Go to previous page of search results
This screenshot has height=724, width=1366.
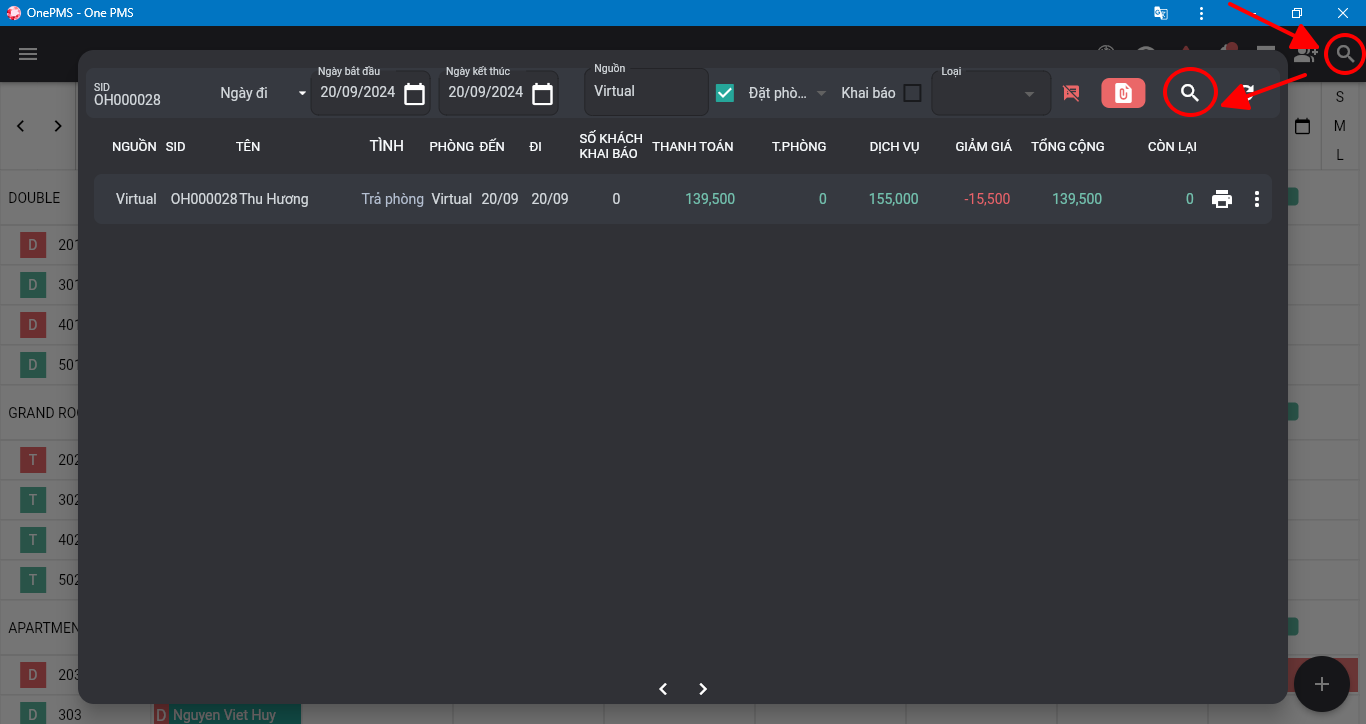[663, 689]
